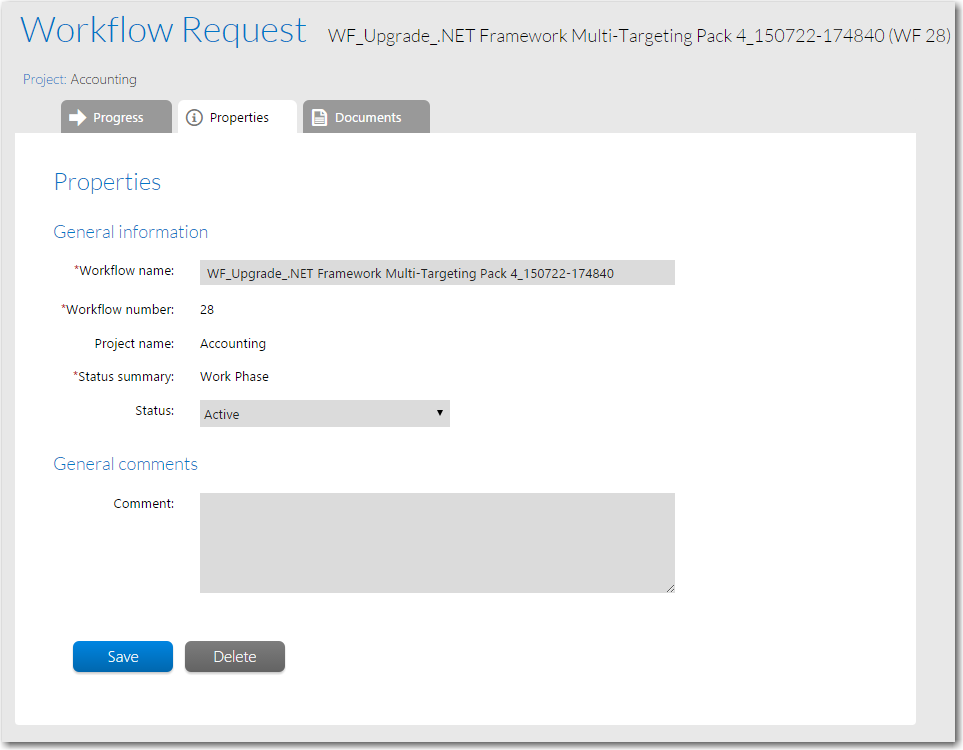The height and width of the screenshot is (750, 963).
Task: Click inside the Comment text area
Action: tap(437, 543)
